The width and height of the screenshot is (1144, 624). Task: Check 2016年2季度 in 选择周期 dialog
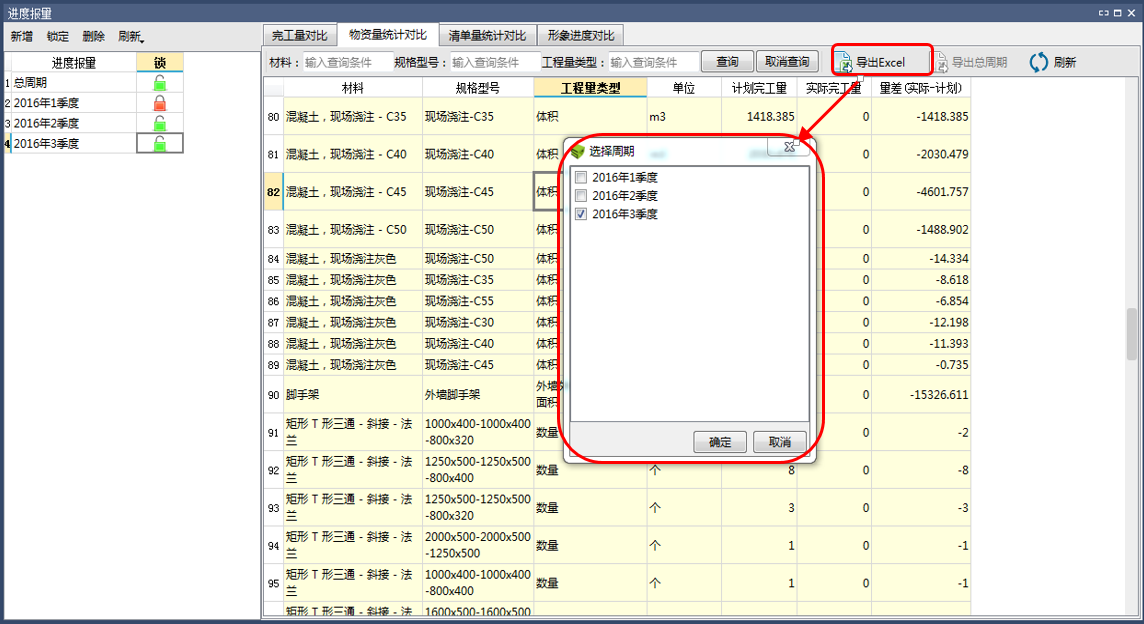pos(581,196)
